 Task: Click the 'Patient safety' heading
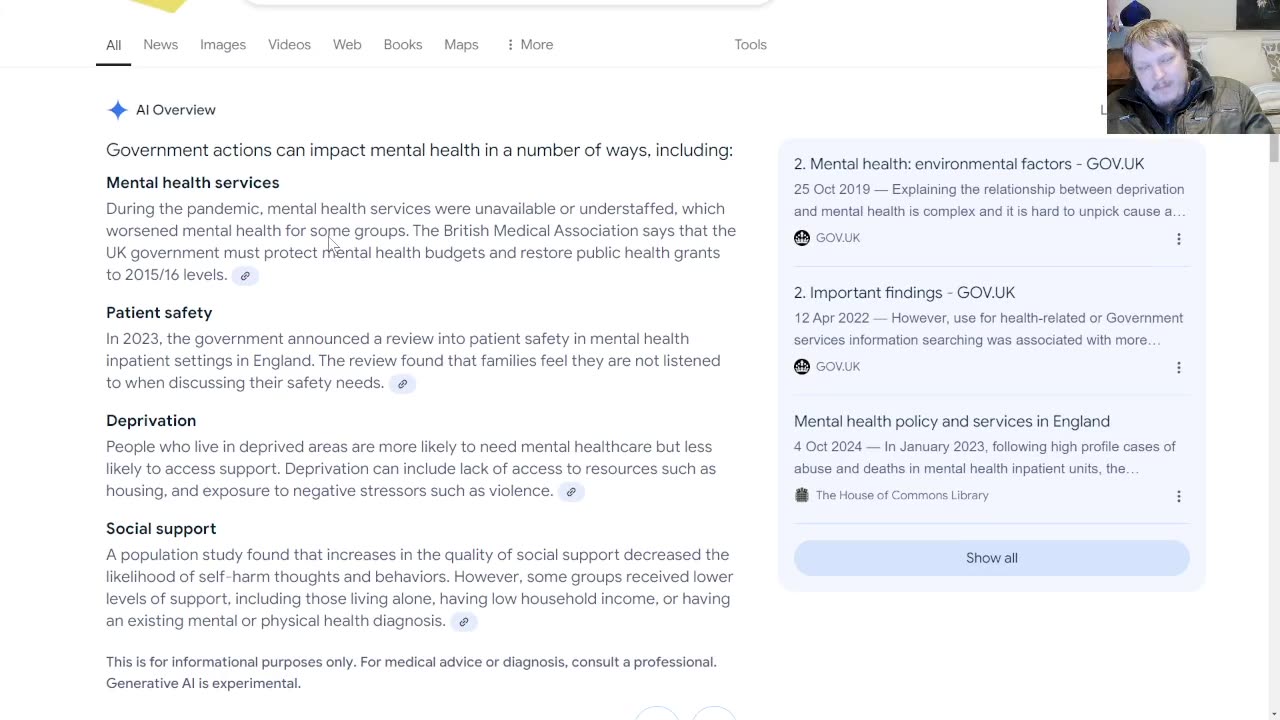coord(159,313)
